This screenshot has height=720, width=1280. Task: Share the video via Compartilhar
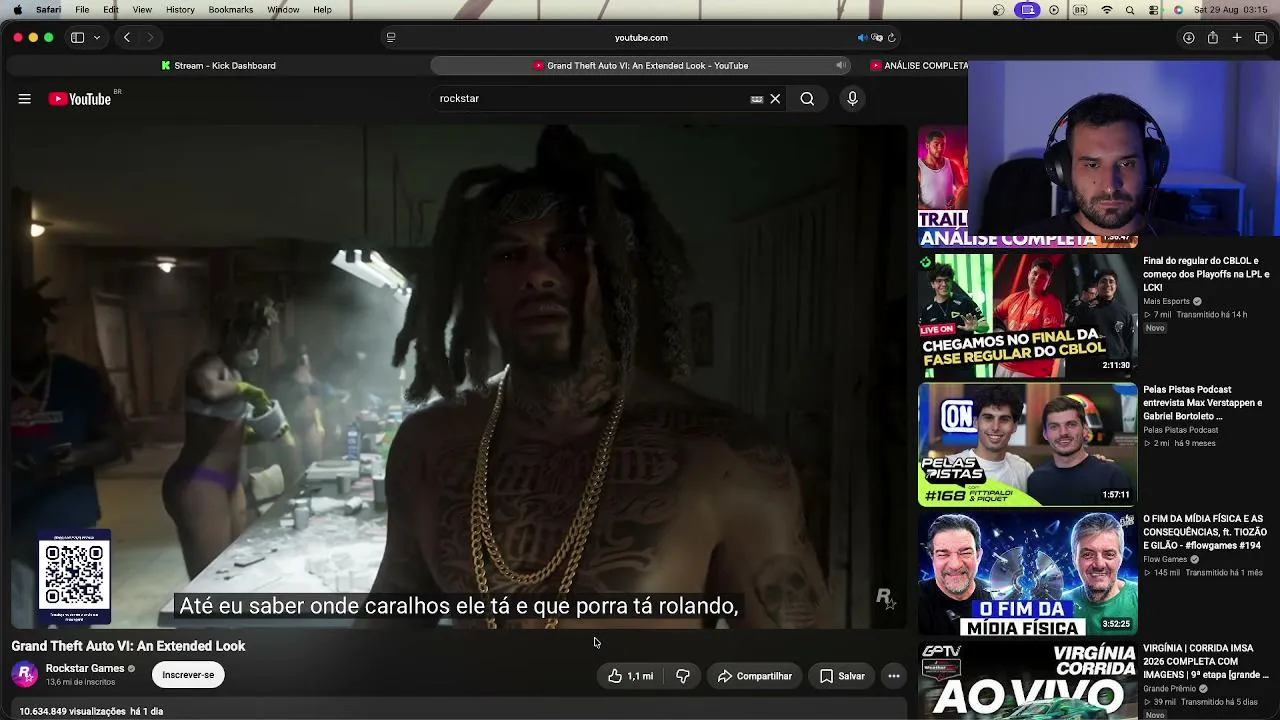point(755,676)
